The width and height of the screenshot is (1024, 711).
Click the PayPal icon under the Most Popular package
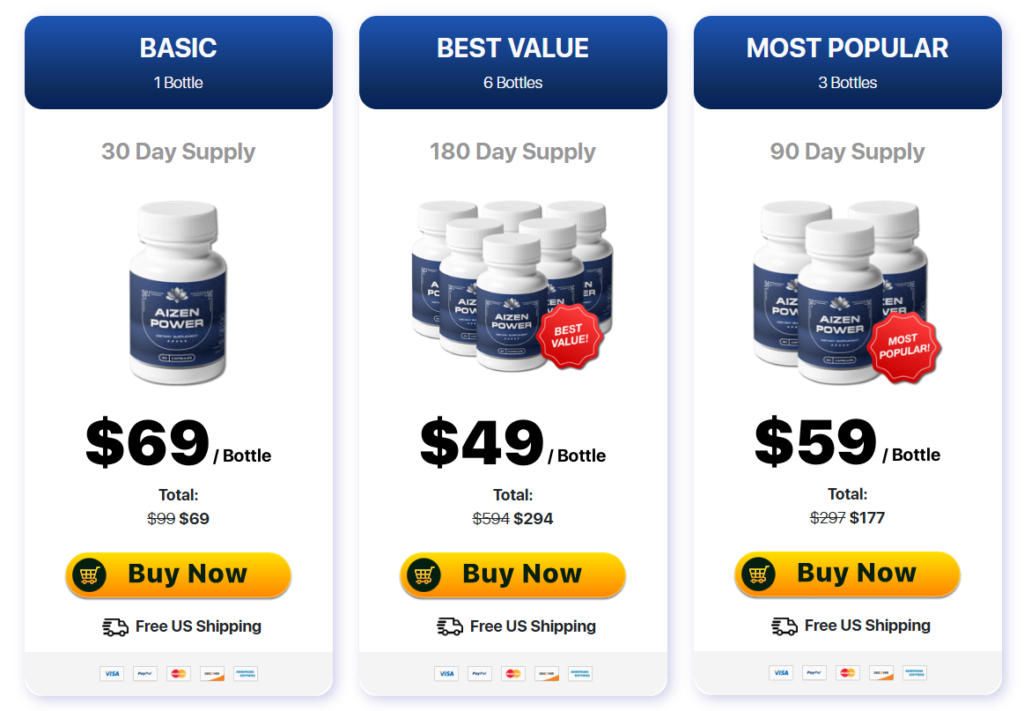[814, 673]
